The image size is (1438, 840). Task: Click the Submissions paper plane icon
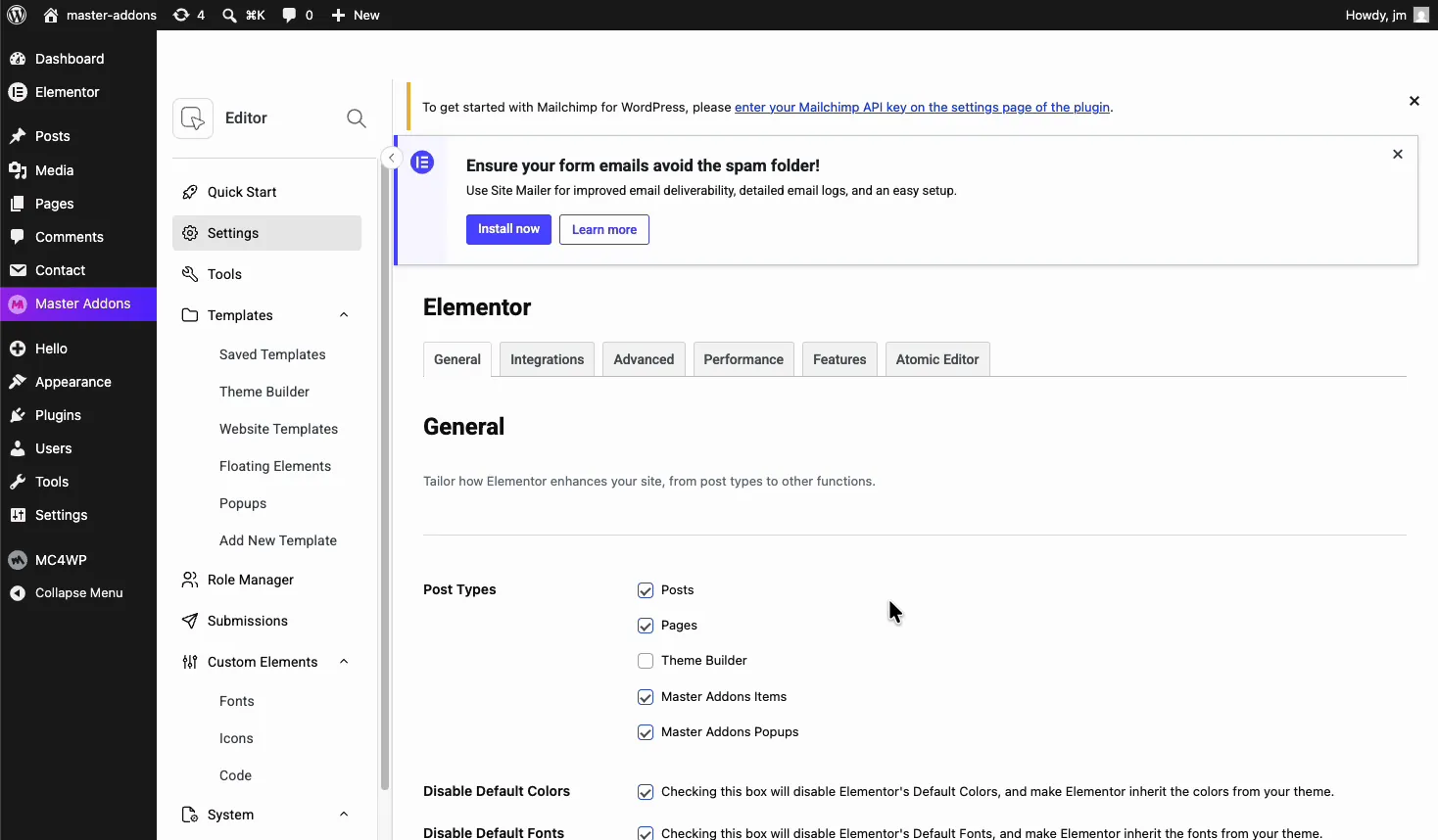coord(190,621)
